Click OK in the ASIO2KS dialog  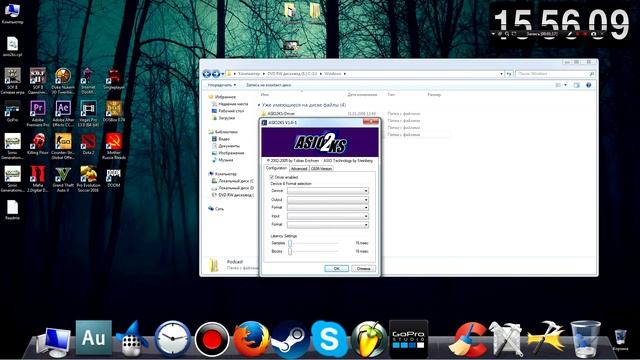click(x=336, y=269)
